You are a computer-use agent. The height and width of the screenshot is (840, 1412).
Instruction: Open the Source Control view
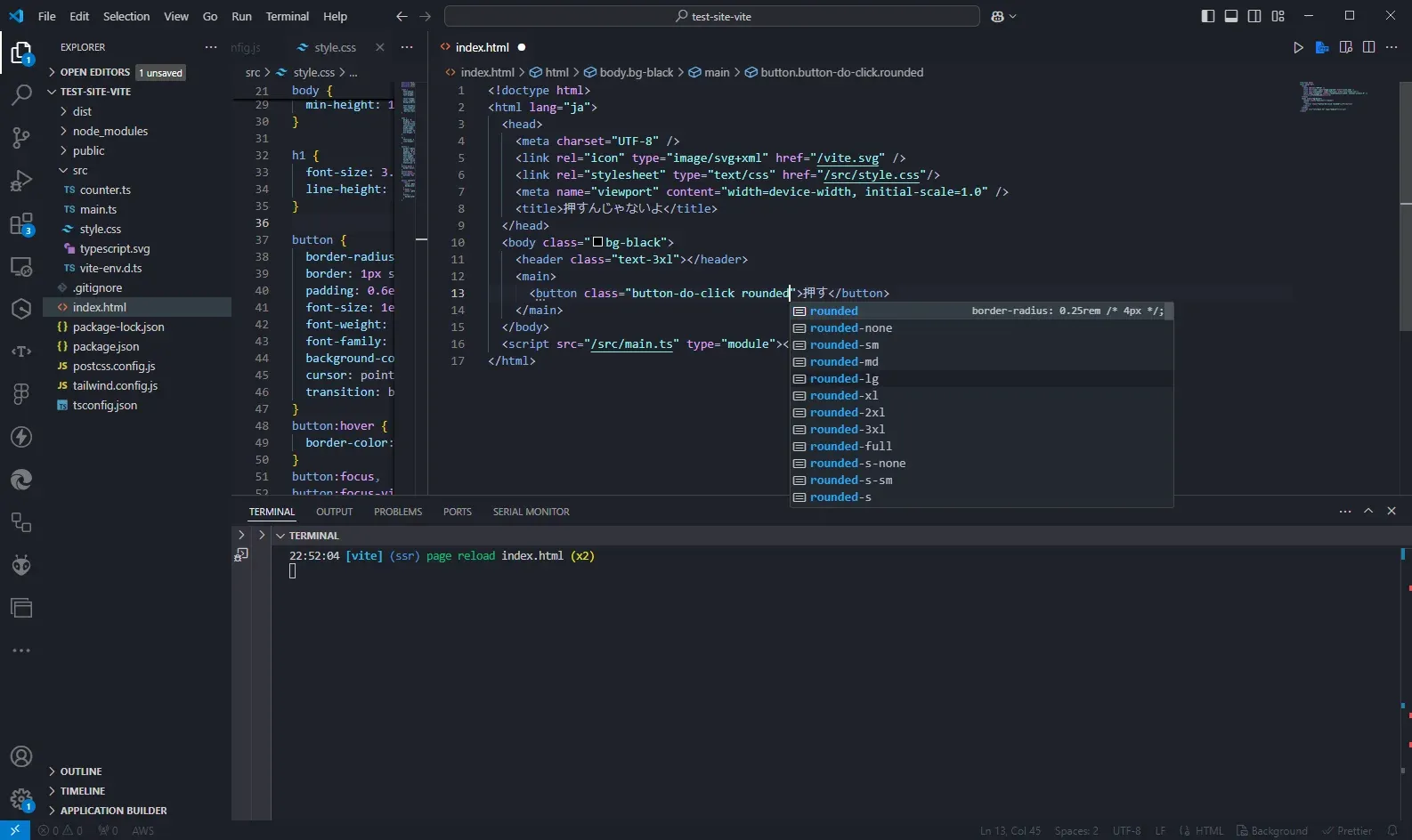(21, 137)
